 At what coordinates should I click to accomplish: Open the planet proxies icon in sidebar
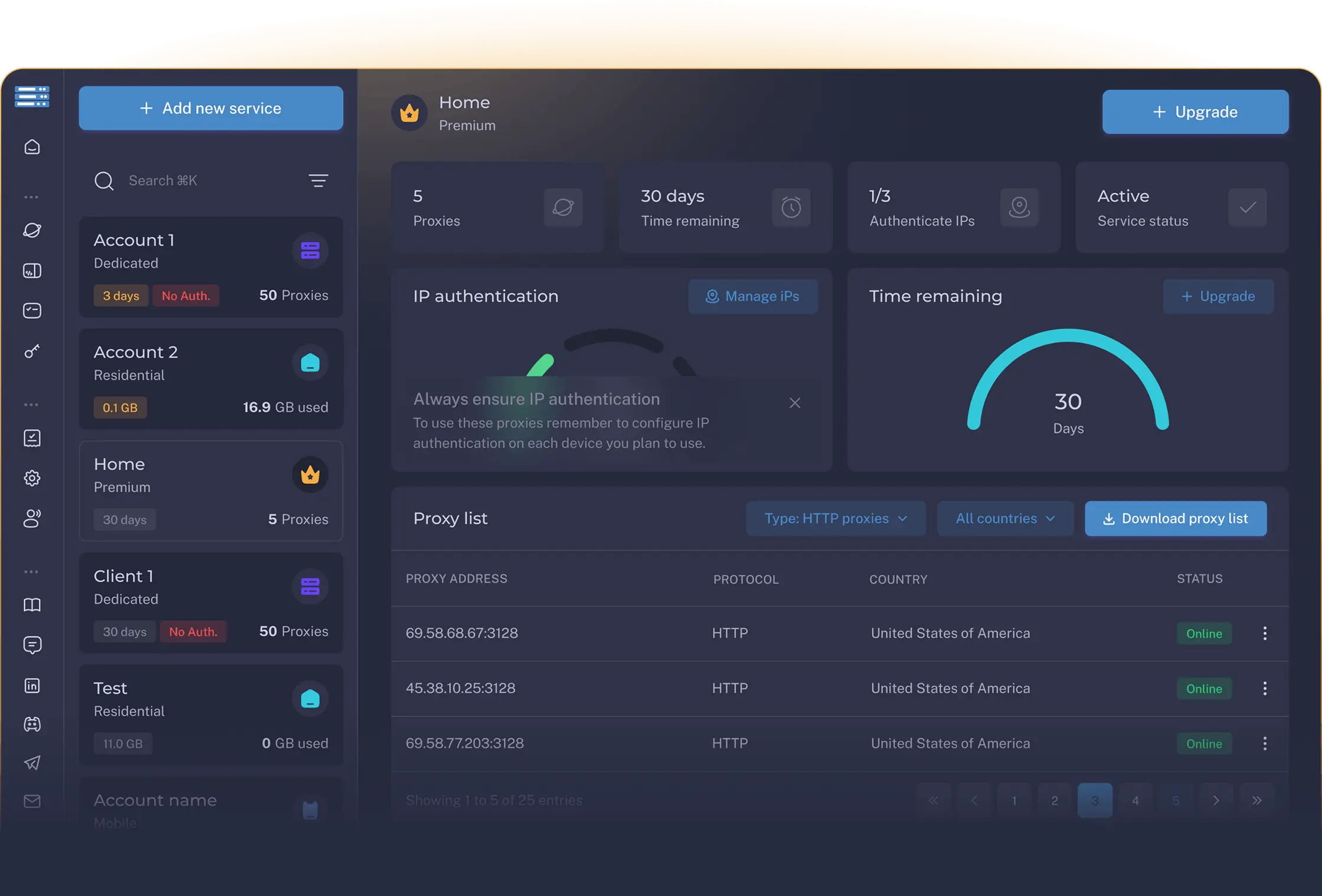32,230
